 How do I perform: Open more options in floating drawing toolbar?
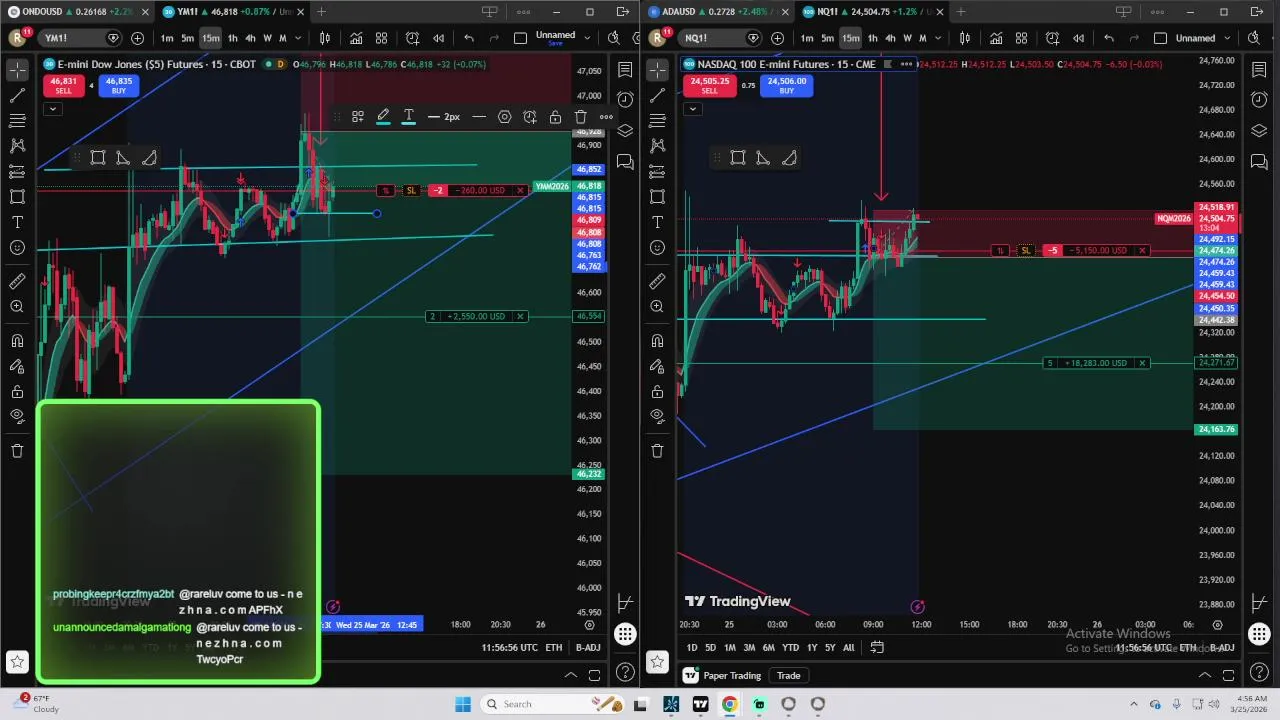(x=606, y=117)
